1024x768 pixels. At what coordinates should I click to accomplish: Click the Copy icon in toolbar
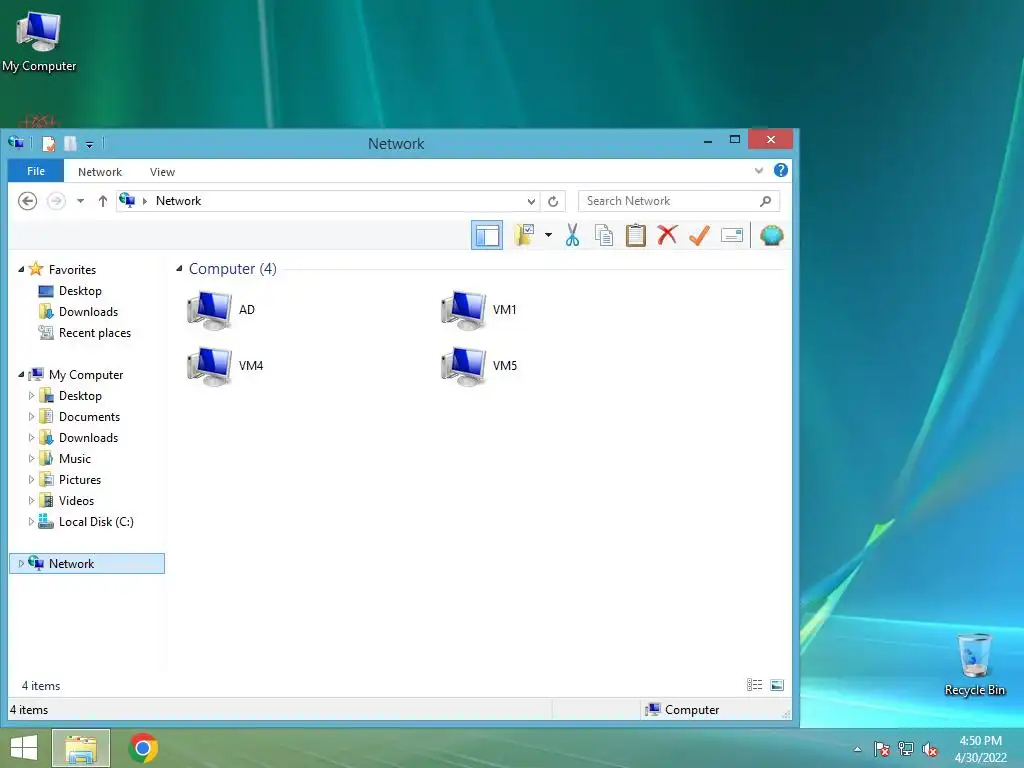(x=604, y=235)
